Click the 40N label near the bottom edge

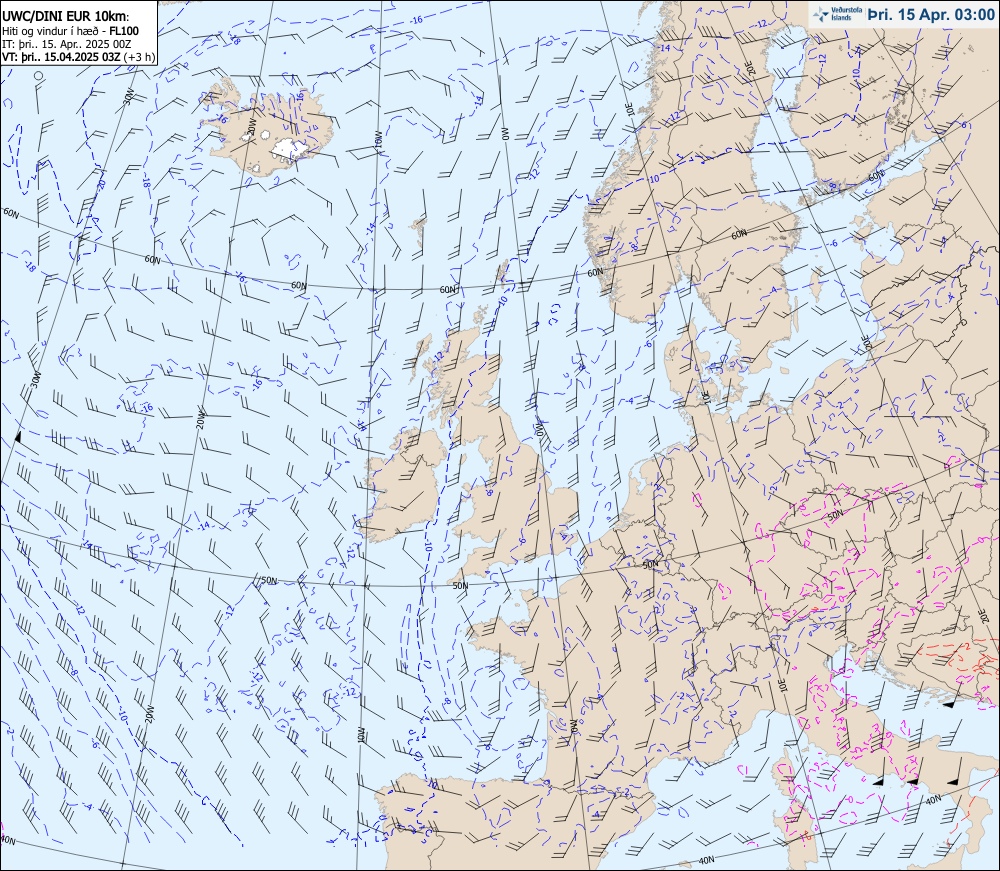pos(706,860)
